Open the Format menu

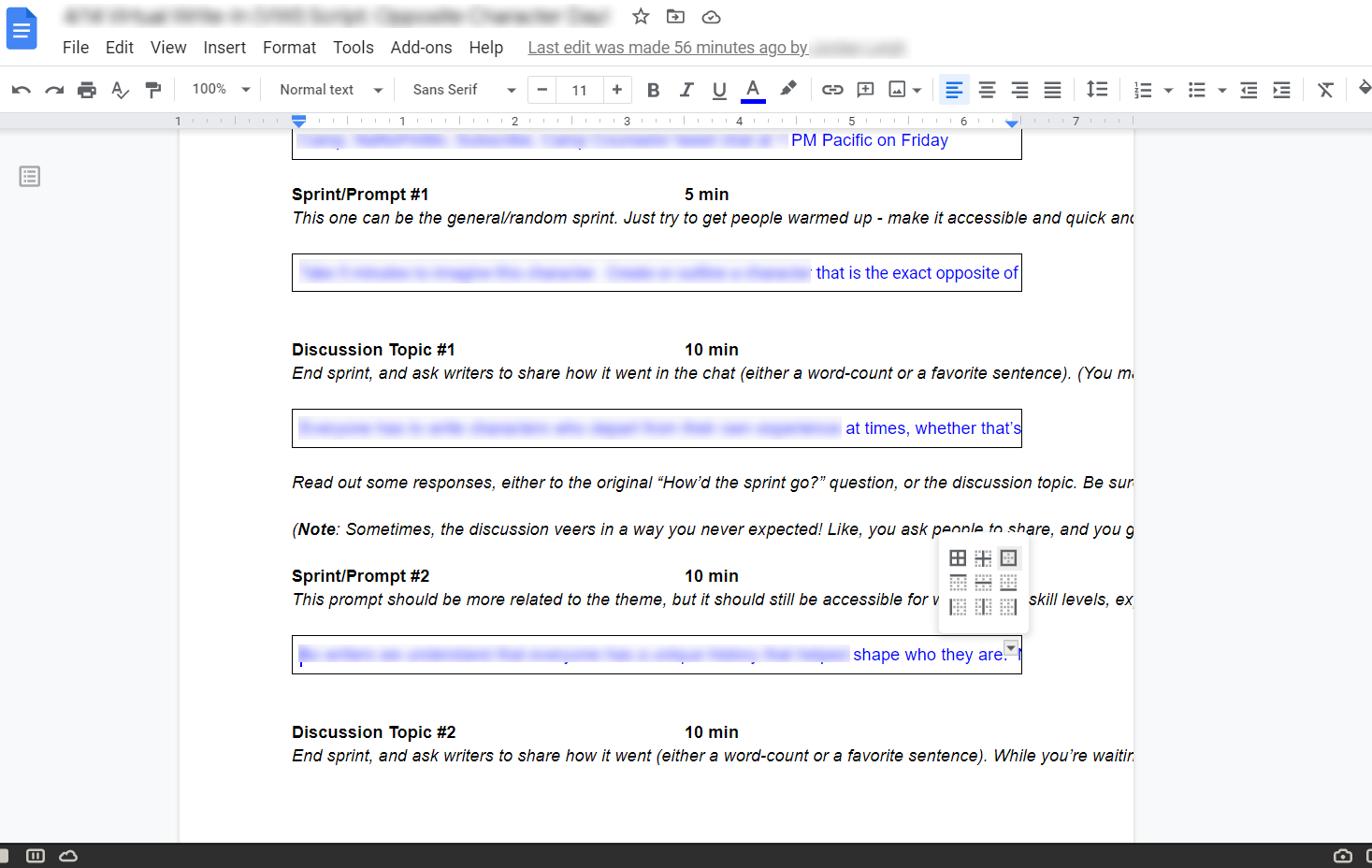tap(289, 47)
